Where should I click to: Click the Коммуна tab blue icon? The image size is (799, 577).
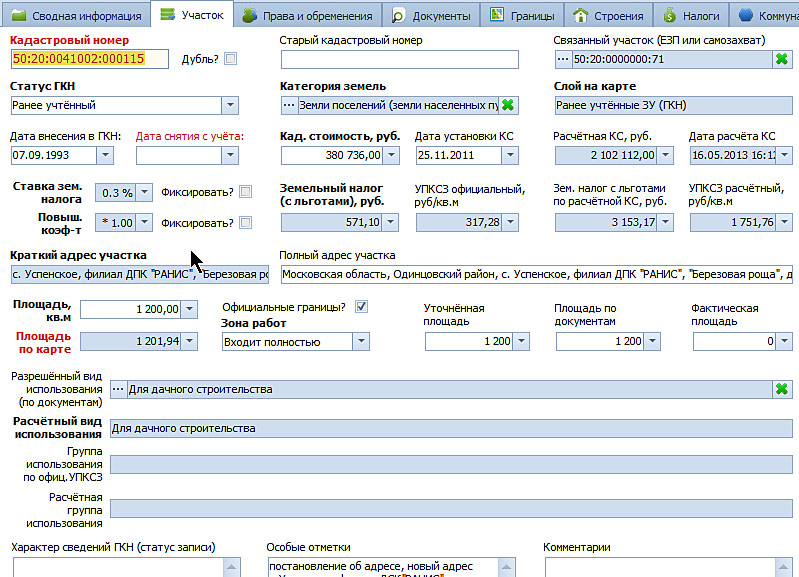click(x=745, y=15)
